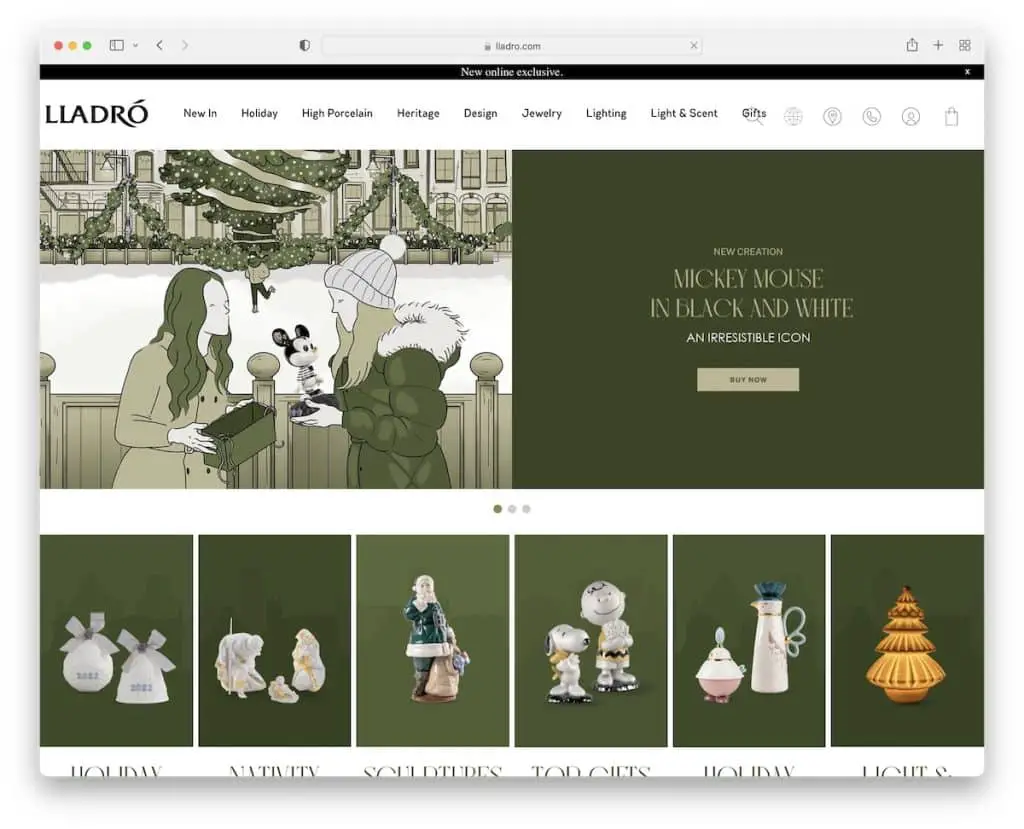Click the Safari share icon
Image resolution: width=1024 pixels, height=829 pixels.
point(912,45)
